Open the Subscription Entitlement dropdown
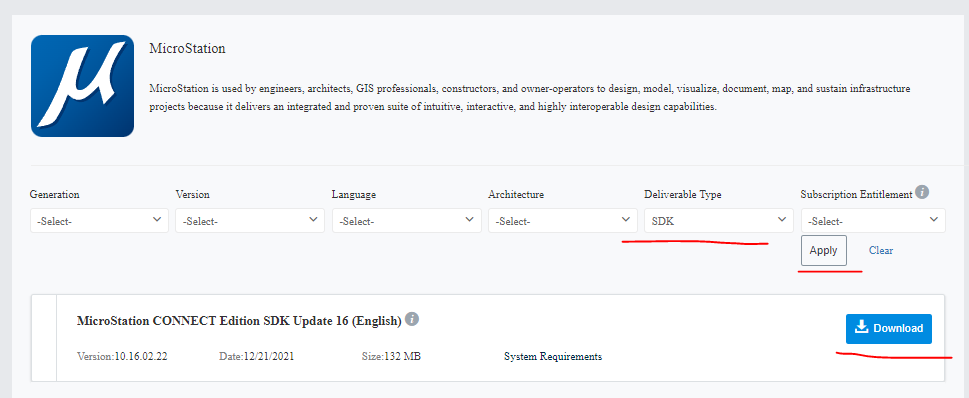Screen dimensions: 969x398 873,221
